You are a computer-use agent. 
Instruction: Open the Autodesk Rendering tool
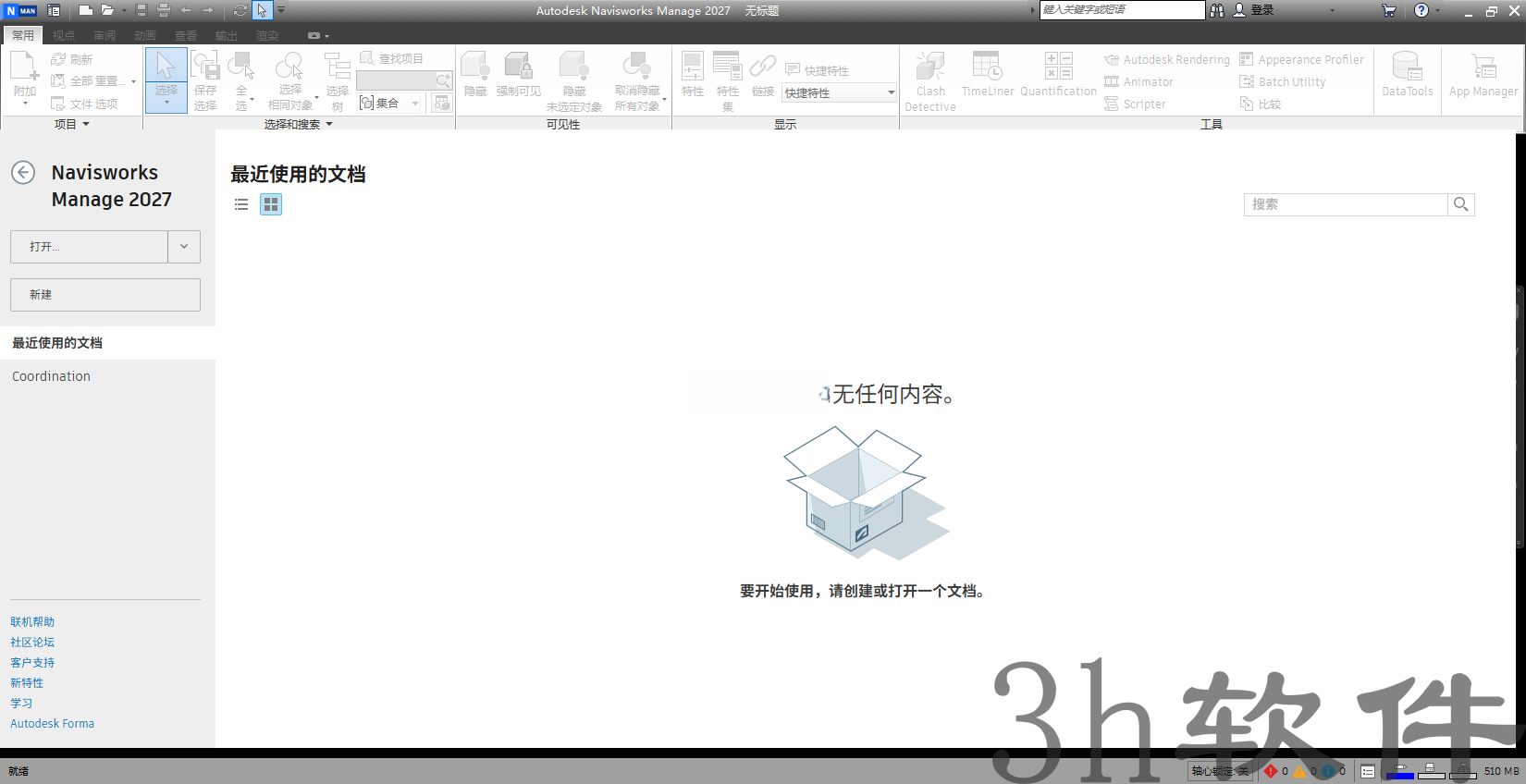[1167, 59]
